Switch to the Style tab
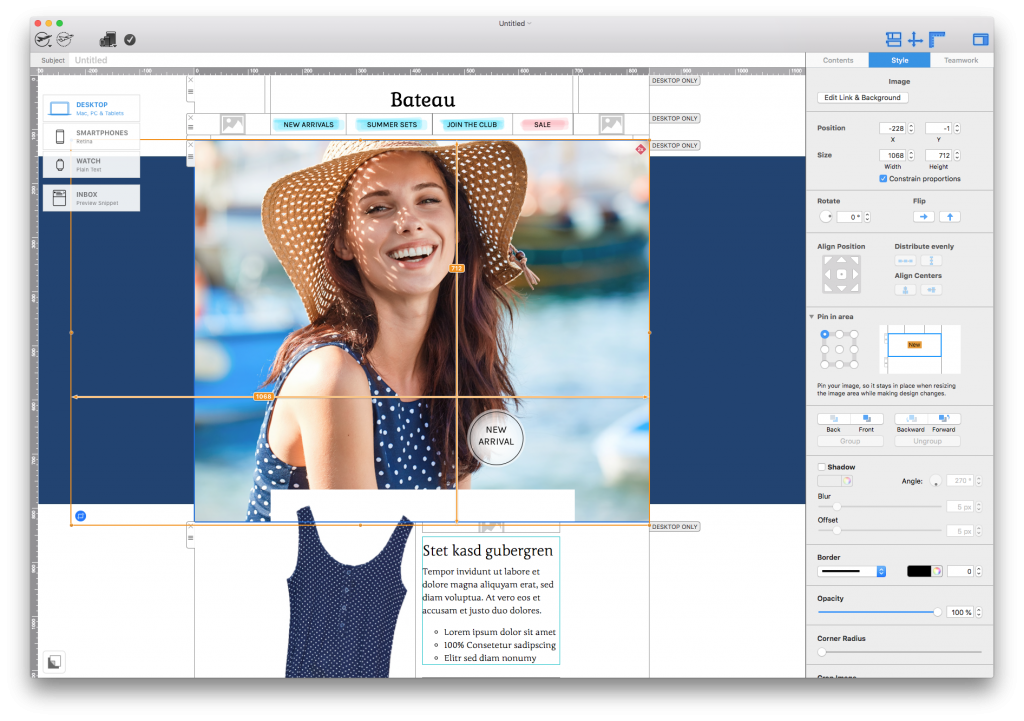The height and width of the screenshot is (721, 1024). [899, 60]
